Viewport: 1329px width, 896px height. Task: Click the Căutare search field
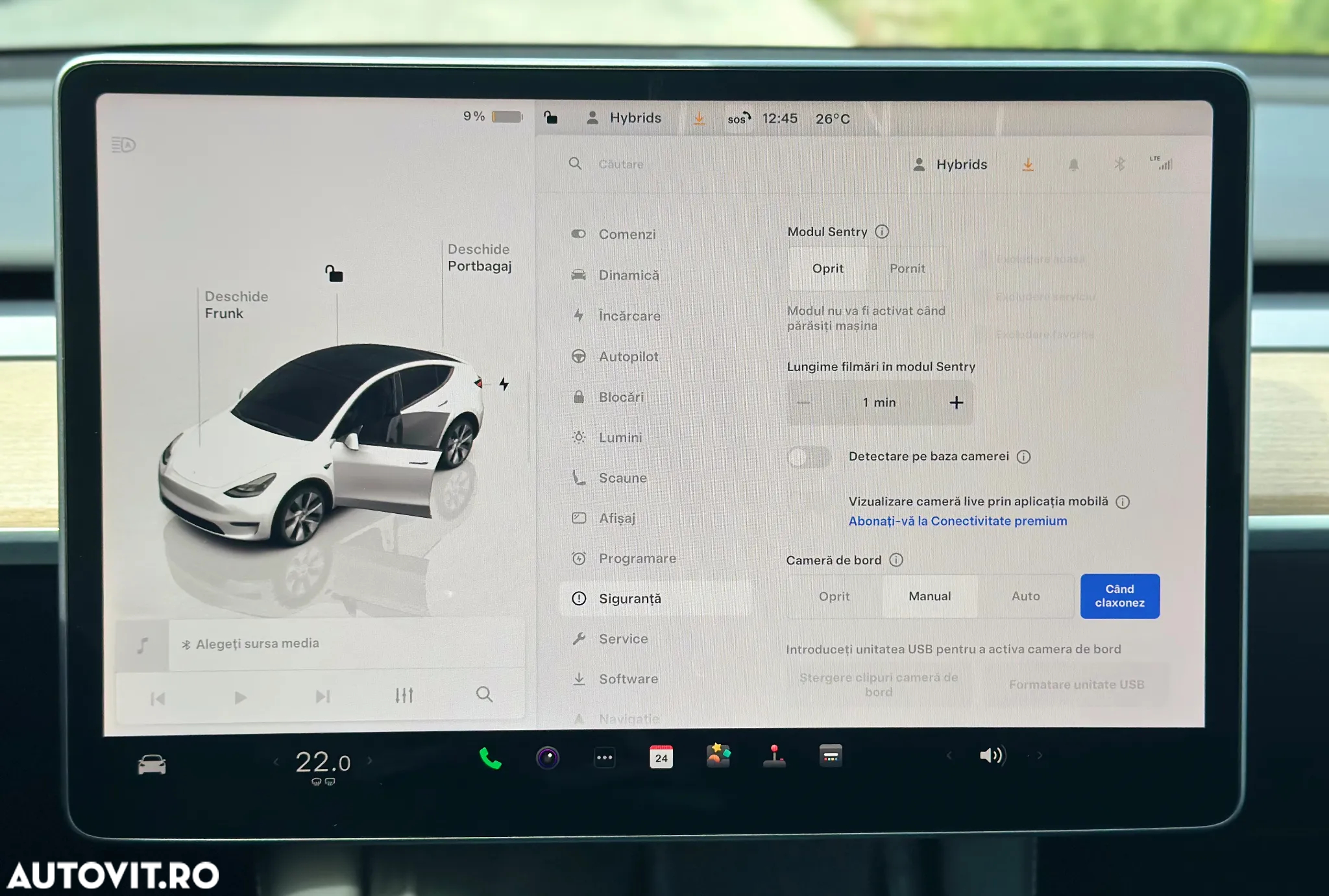coord(621,164)
